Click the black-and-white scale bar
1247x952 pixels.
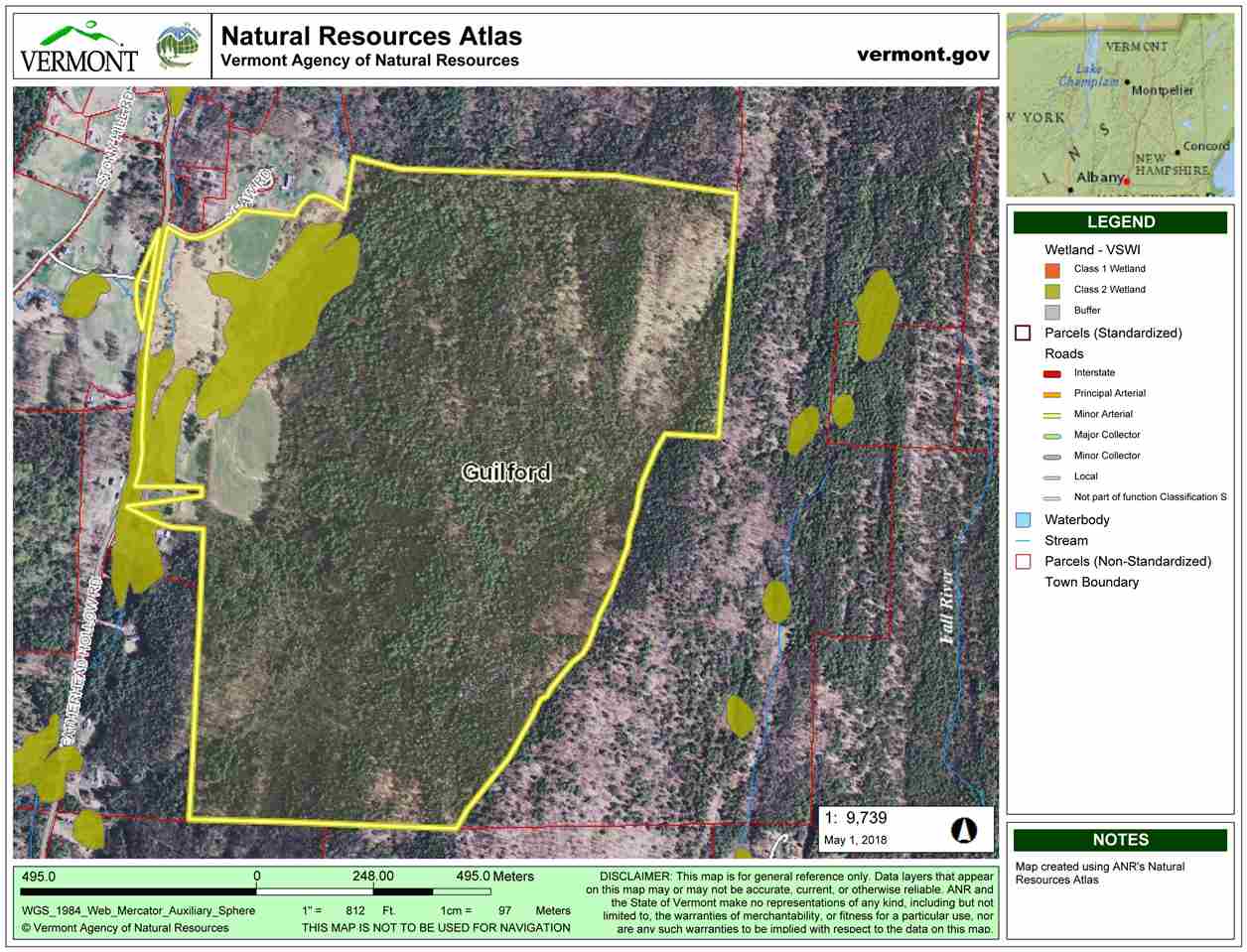256,890
